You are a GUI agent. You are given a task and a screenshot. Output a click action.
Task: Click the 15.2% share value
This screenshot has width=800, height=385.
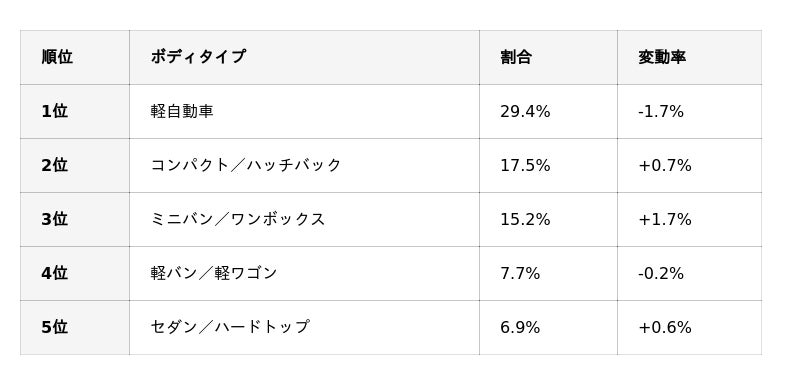tap(525, 219)
